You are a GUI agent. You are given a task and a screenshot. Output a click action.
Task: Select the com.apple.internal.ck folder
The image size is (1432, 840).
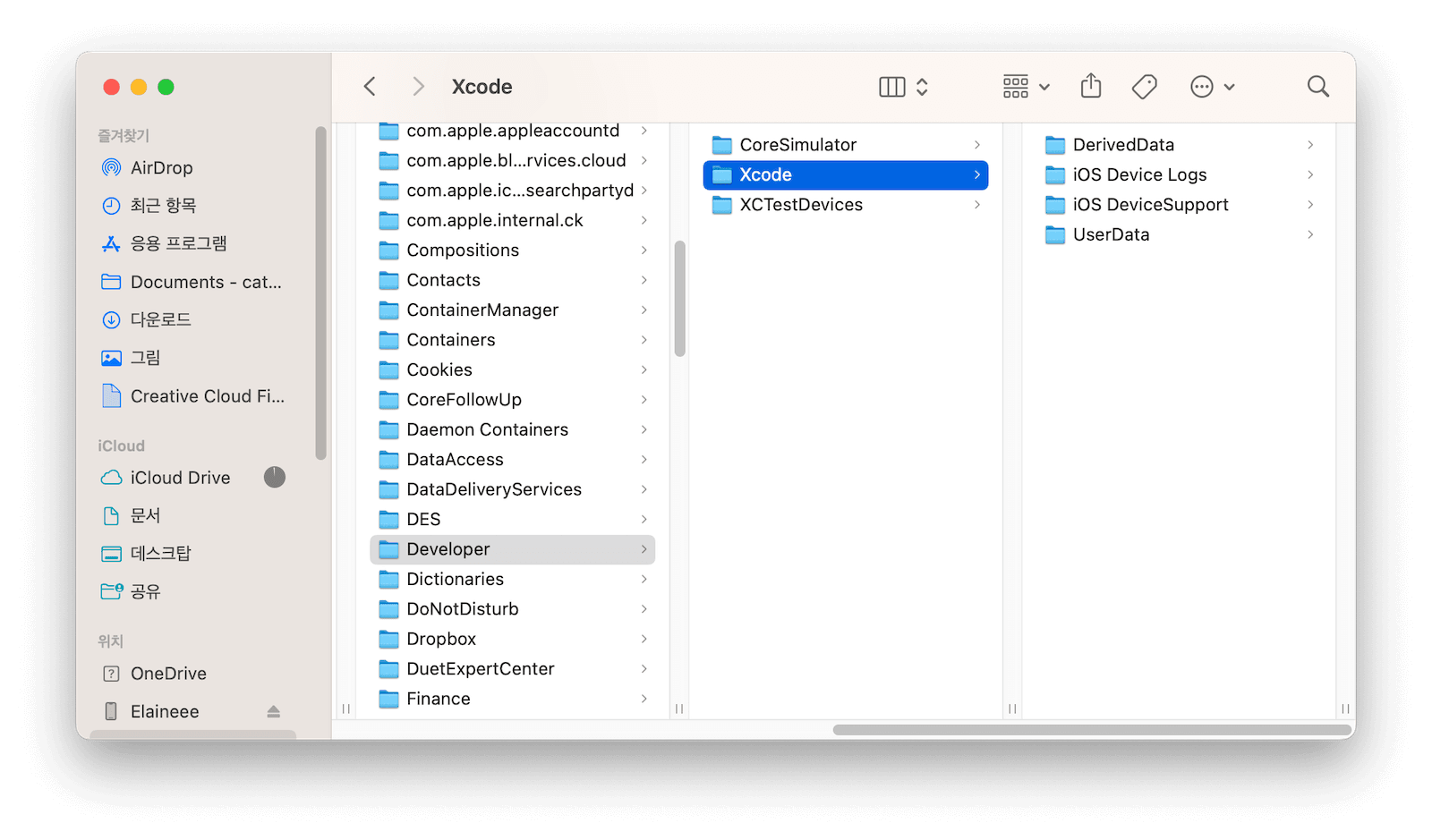512,220
